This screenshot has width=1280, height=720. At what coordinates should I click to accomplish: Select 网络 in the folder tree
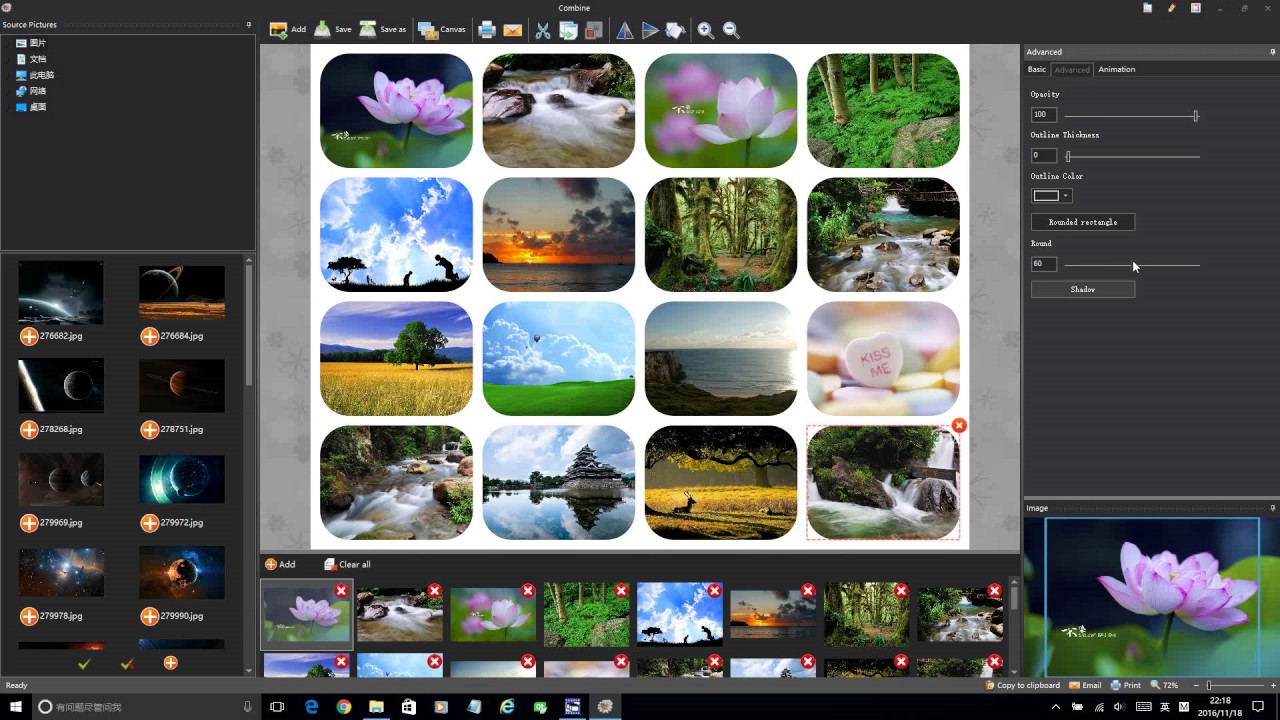[x=31, y=91]
